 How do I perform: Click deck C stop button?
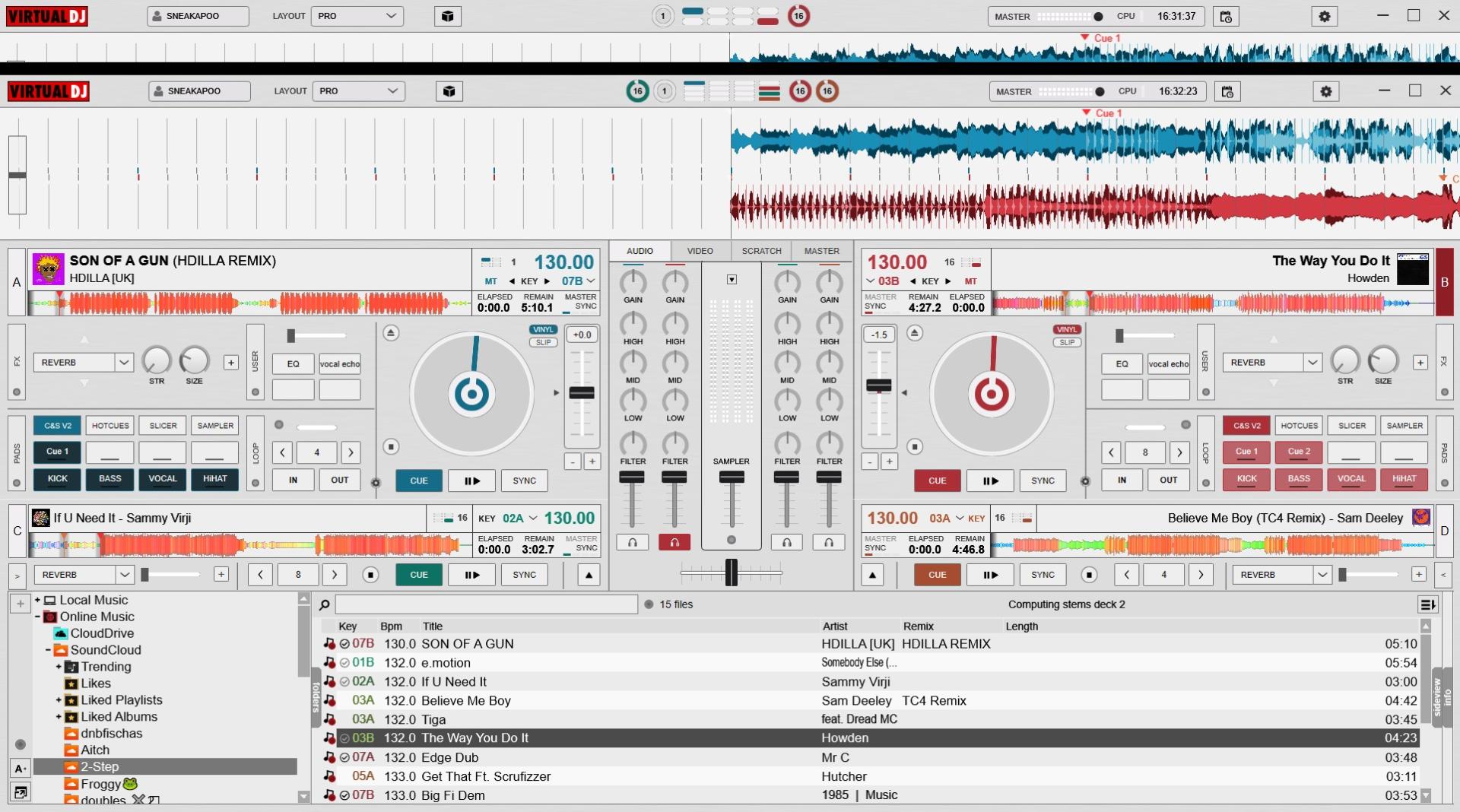370,575
